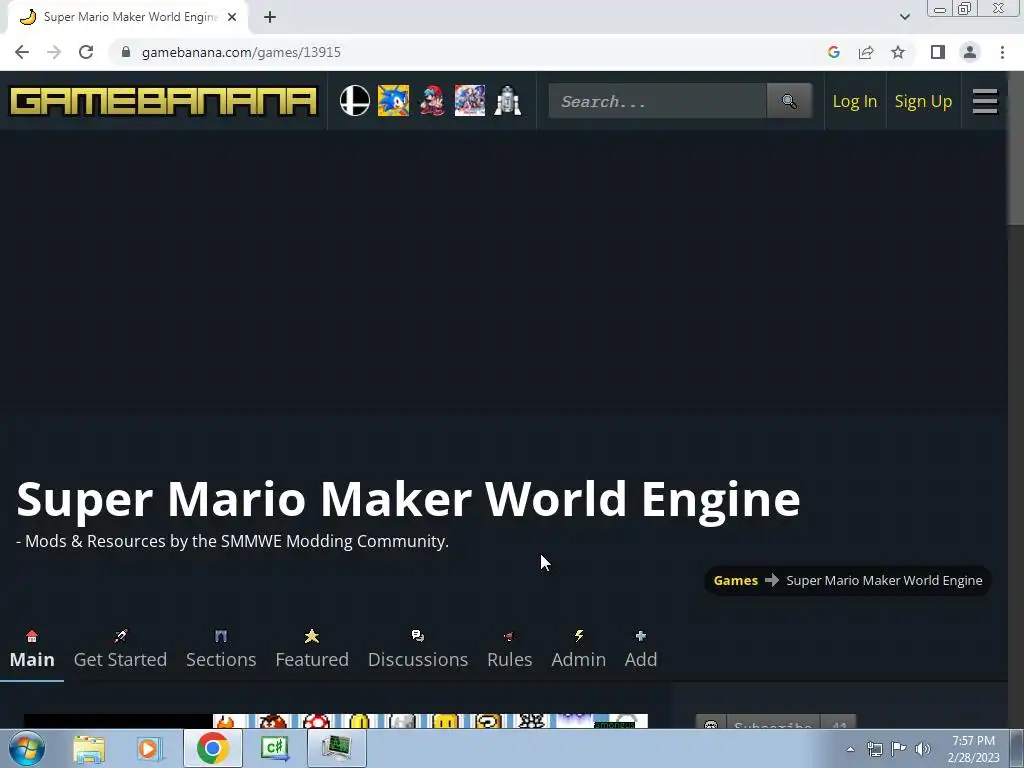Screen dimensions: 1024x768
Task: Click the Sign Up link
Action: 923,101
